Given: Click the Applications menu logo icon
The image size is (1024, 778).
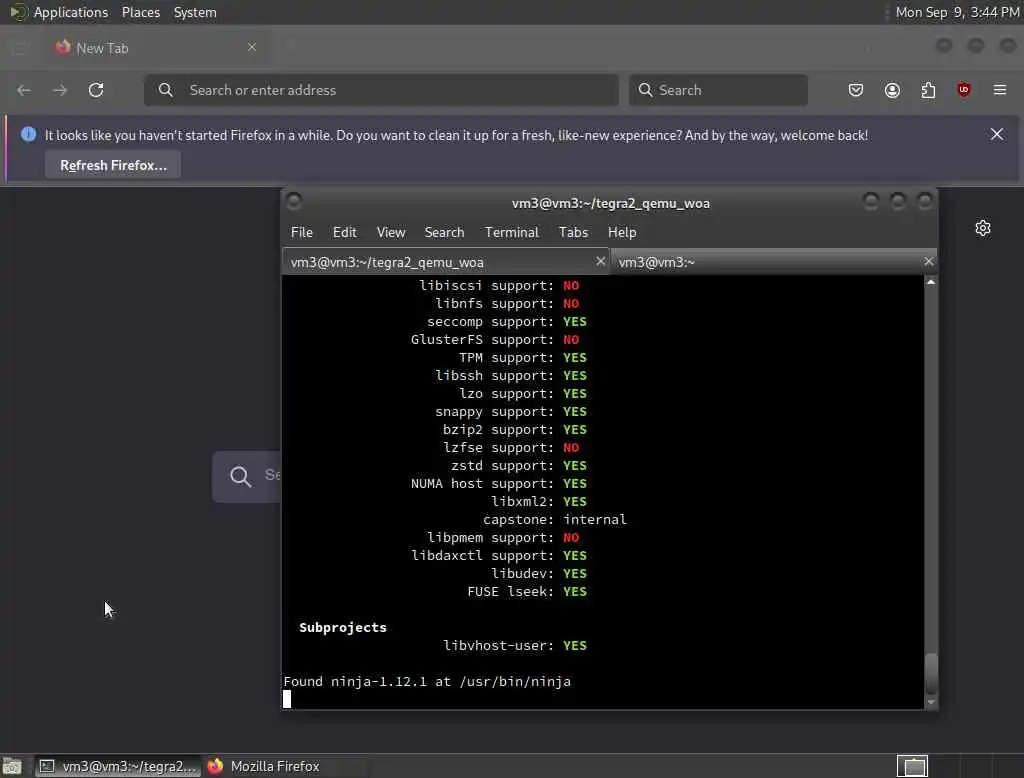Looking at the screenshot, I should click(x=18, y=12).
